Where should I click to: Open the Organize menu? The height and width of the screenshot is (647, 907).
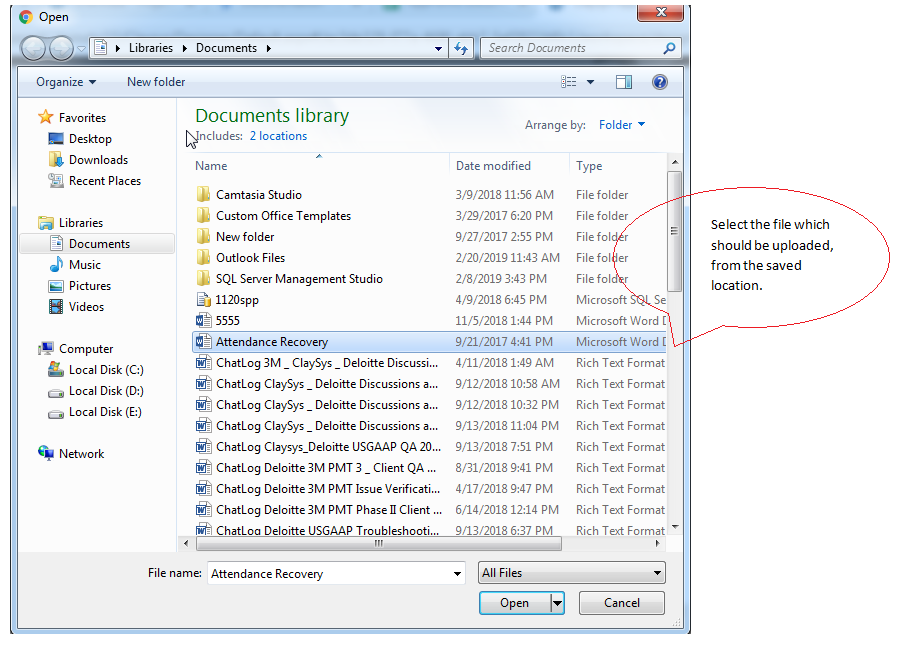coord(66,82)
